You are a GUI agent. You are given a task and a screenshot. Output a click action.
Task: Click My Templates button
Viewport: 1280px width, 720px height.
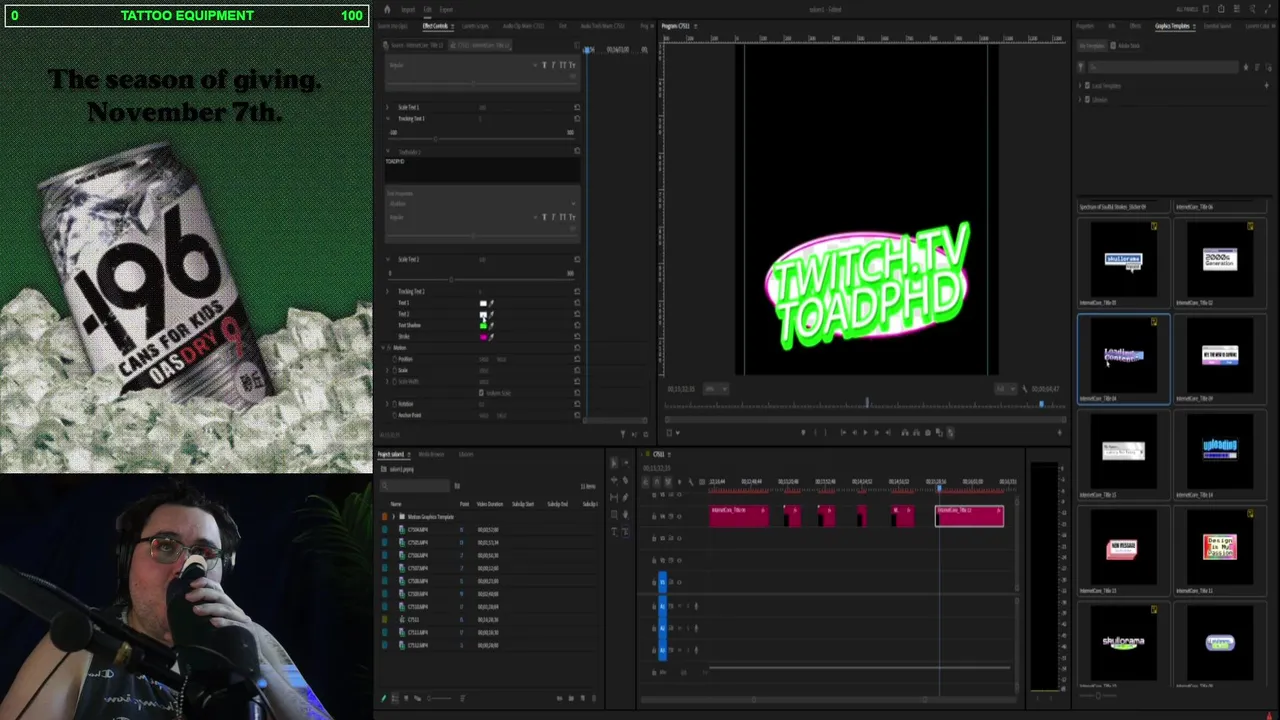point(1093,46)
